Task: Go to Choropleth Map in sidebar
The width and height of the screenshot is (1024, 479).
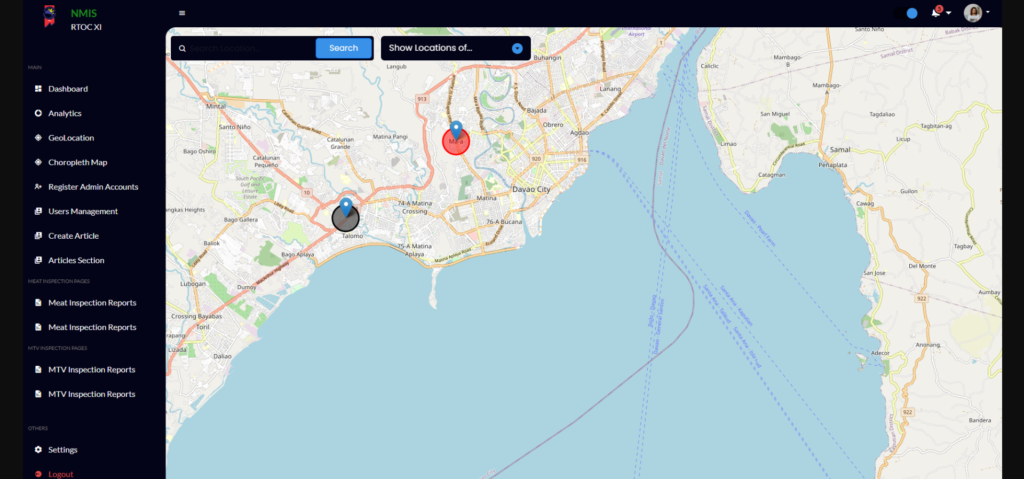Action: point(77,162)
